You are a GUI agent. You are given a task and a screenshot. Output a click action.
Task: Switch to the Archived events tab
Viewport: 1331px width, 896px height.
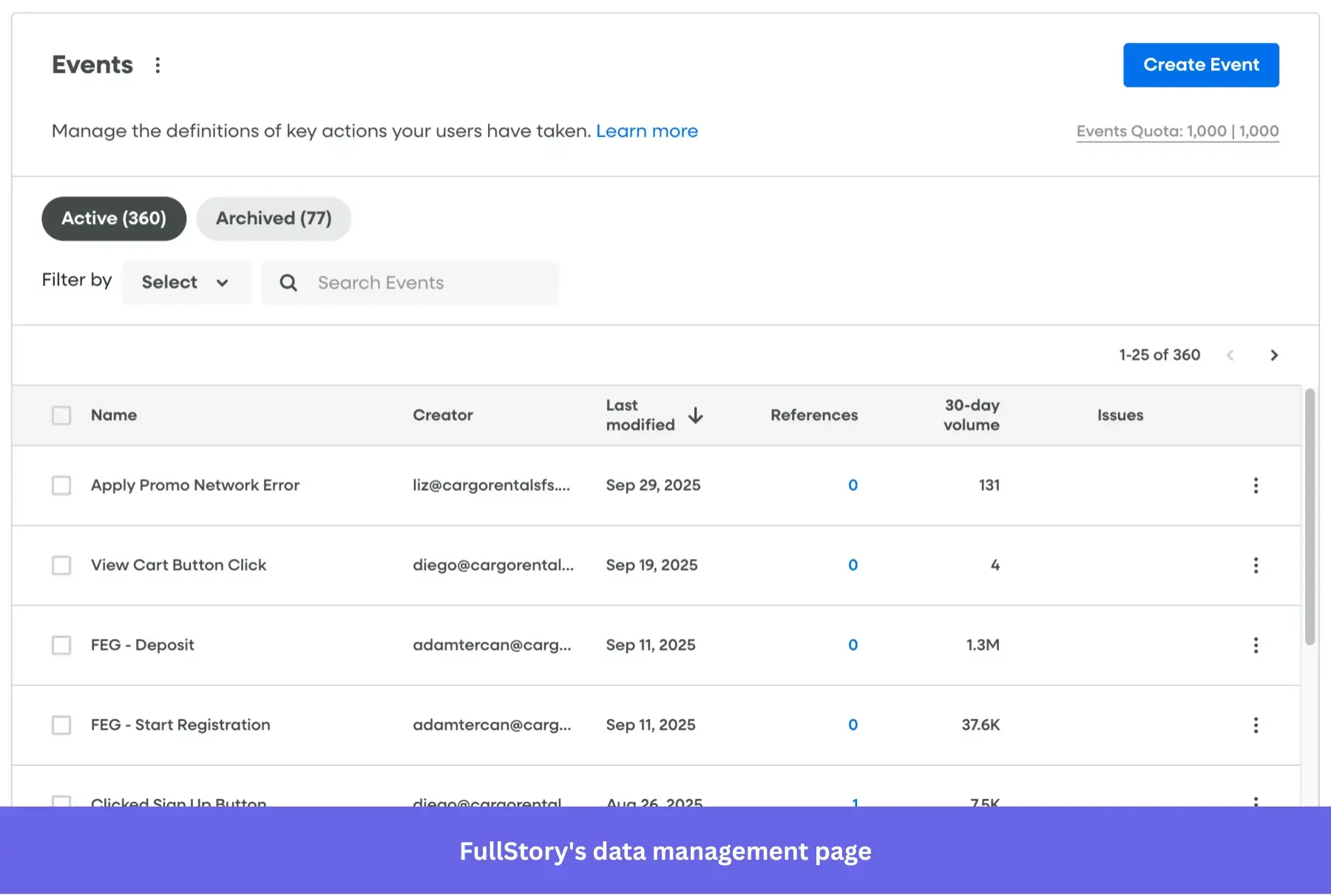[274, 218]
